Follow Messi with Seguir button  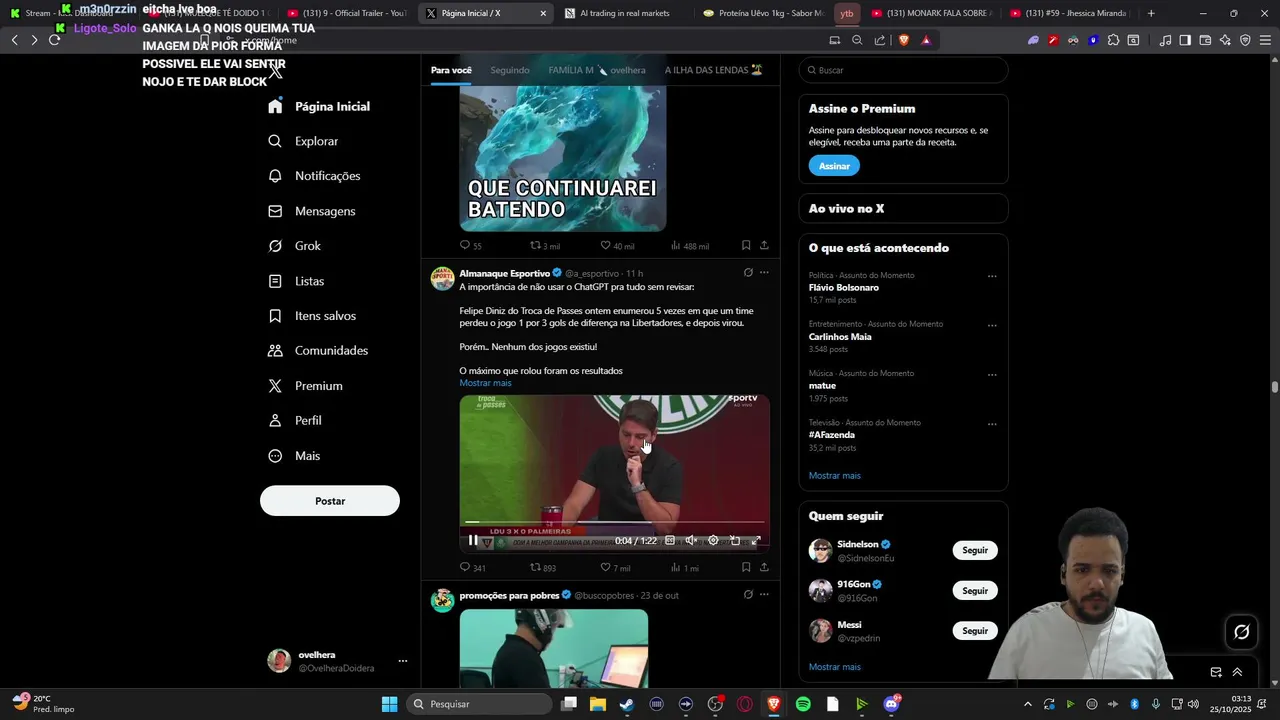[x=975, y=631]
